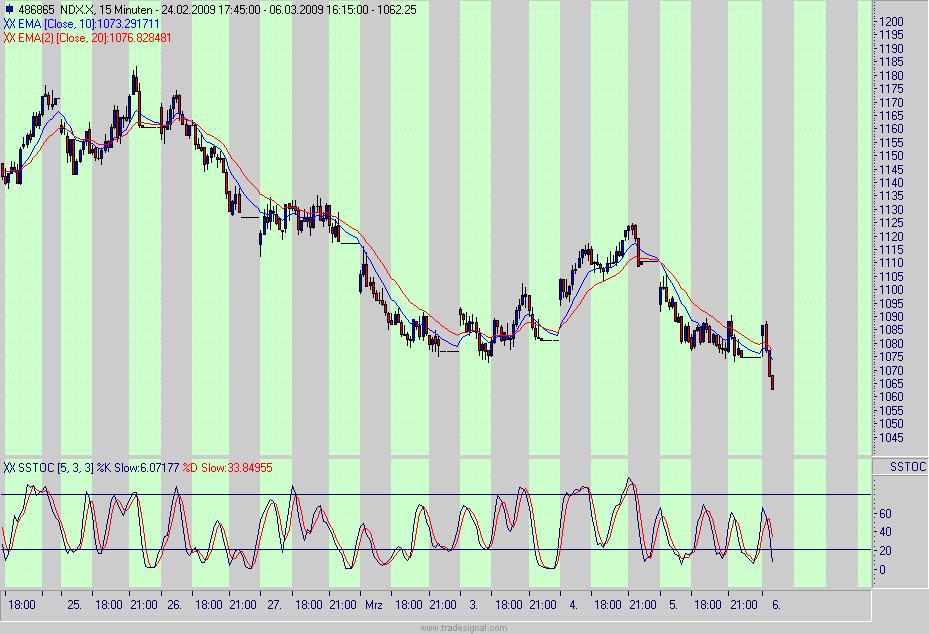Click the XX icon before SSTOC indicator label
This screenshot has height=634, width=929.
[x=10, y=467]
